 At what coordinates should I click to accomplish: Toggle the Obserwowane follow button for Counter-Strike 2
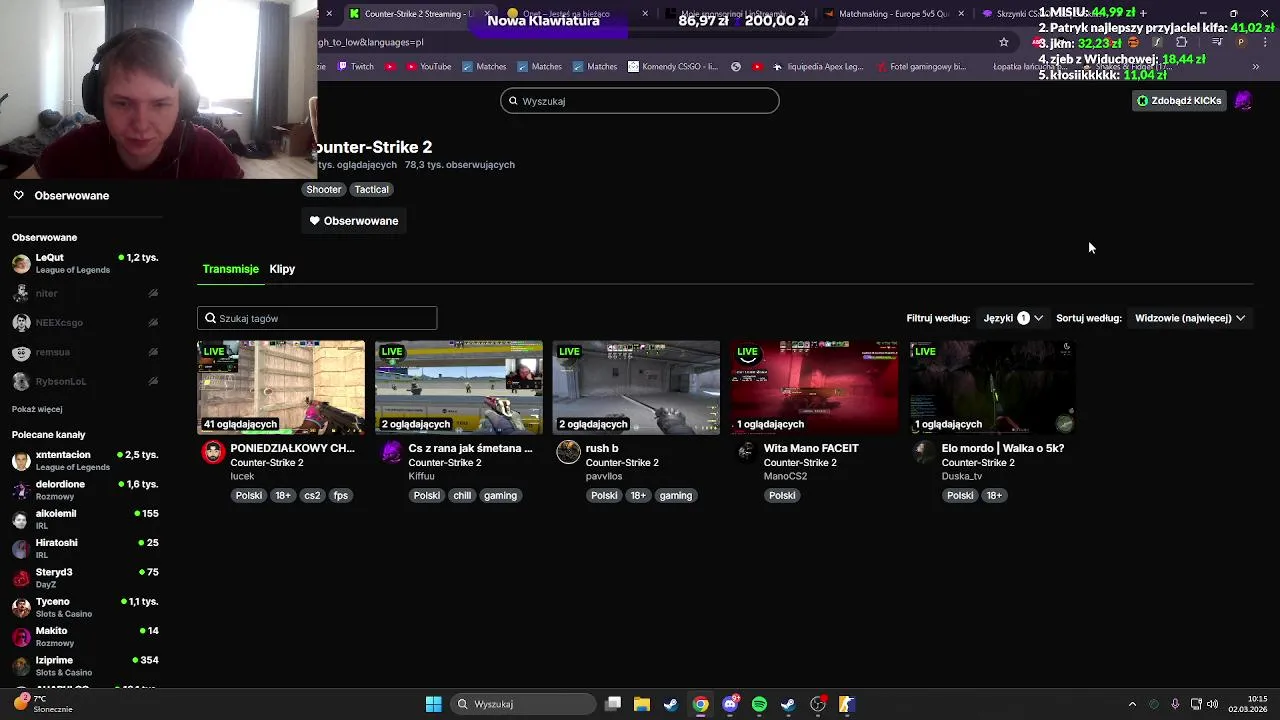pos(354,221)
